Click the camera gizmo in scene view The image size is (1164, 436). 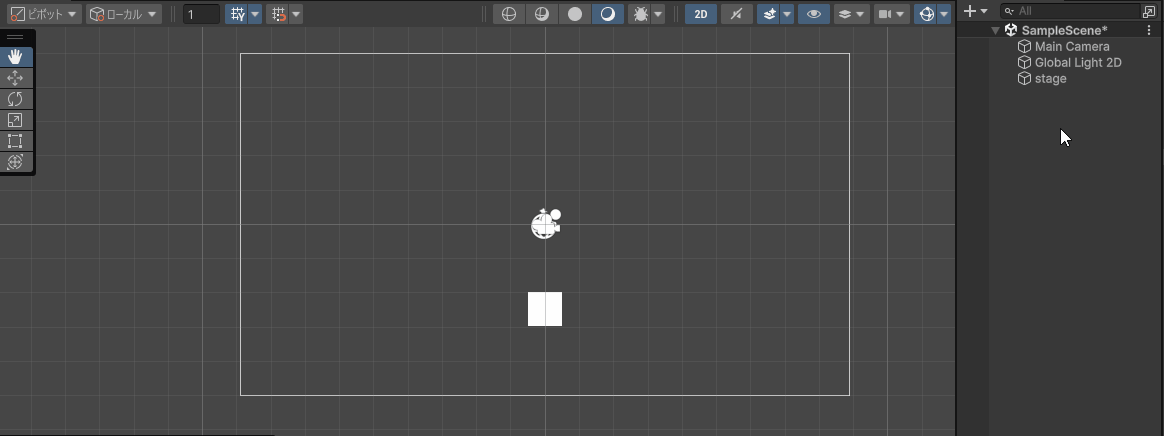(546, 224)
